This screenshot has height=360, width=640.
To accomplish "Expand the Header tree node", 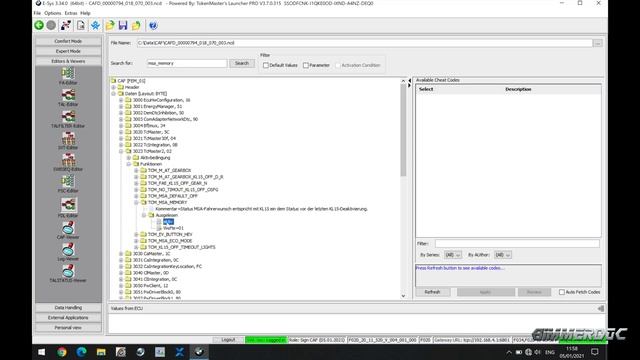I will (x=114, y=87).
